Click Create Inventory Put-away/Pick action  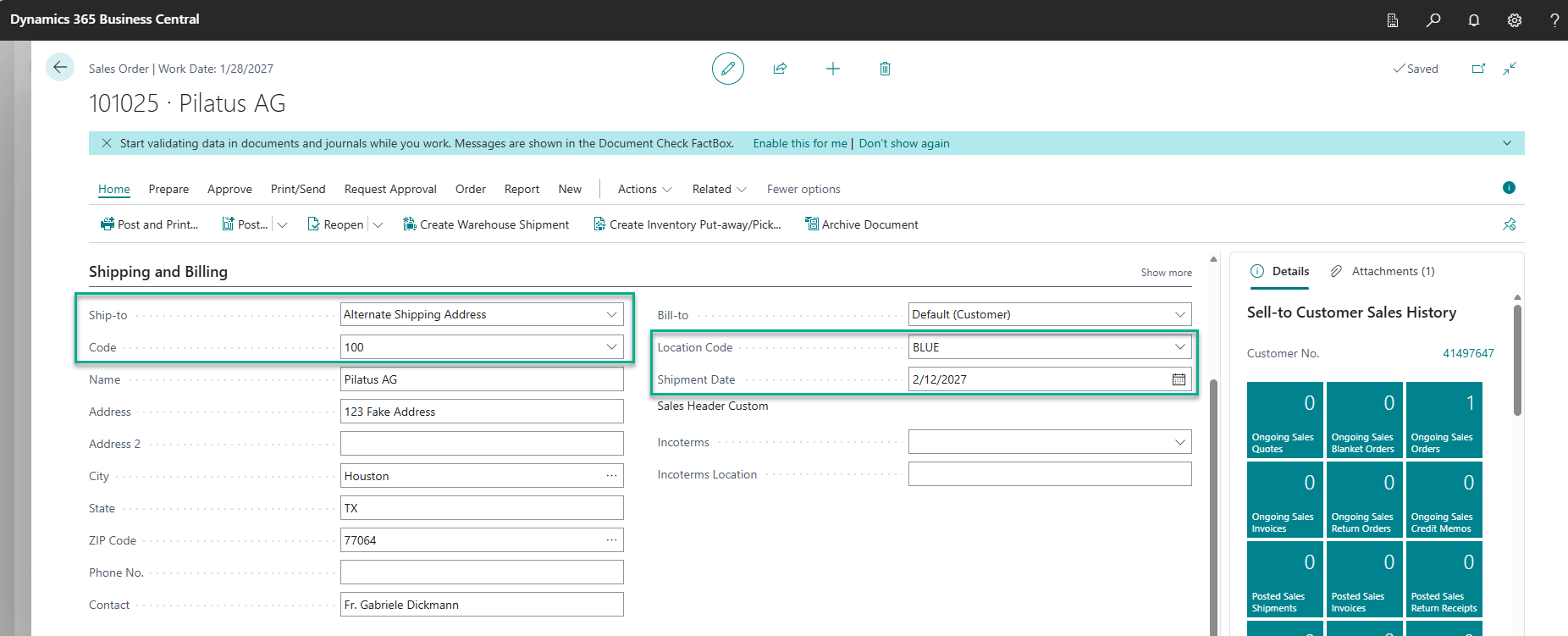pos(687,224)
